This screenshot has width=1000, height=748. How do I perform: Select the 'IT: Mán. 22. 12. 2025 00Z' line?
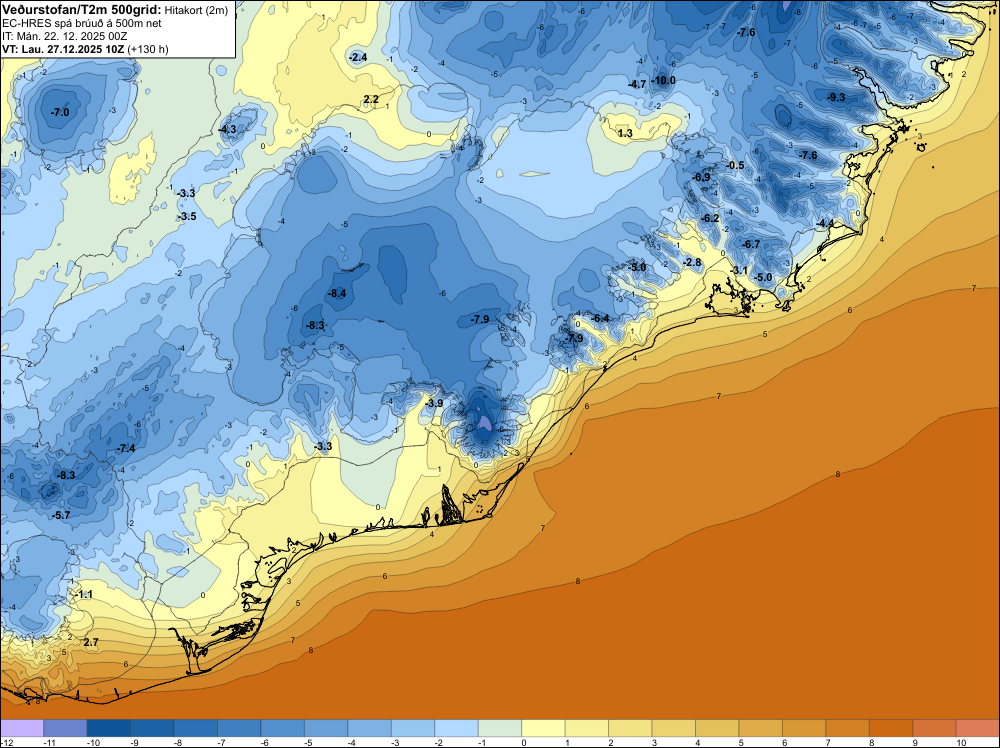click(64, 36)
